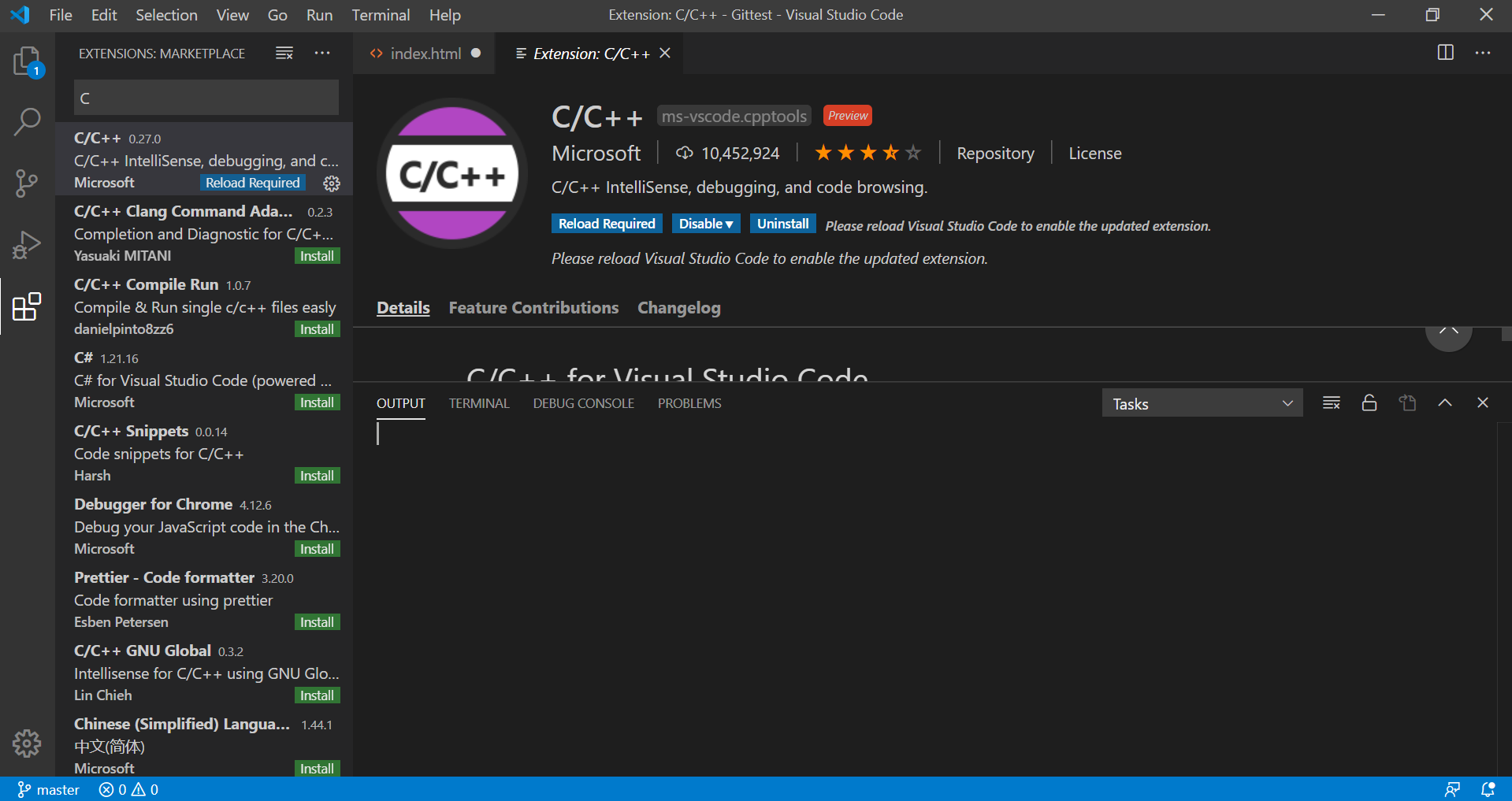Switch to the TERMINAL panel tab
Image resolution: width=1512 pixels, height=801 pixels.
click(479, 403)
